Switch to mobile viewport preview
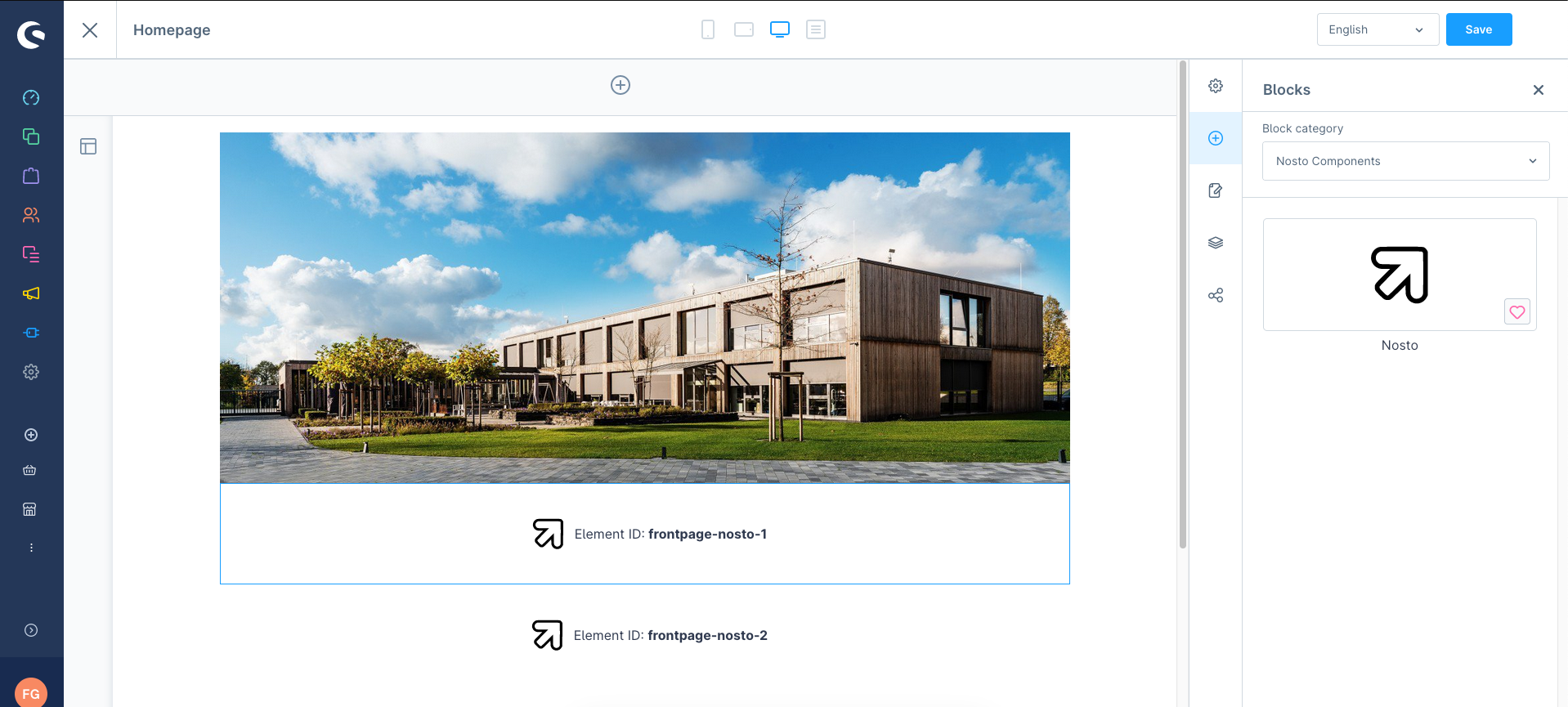This screenshot has width=1568, height=707. coord(708,30)
